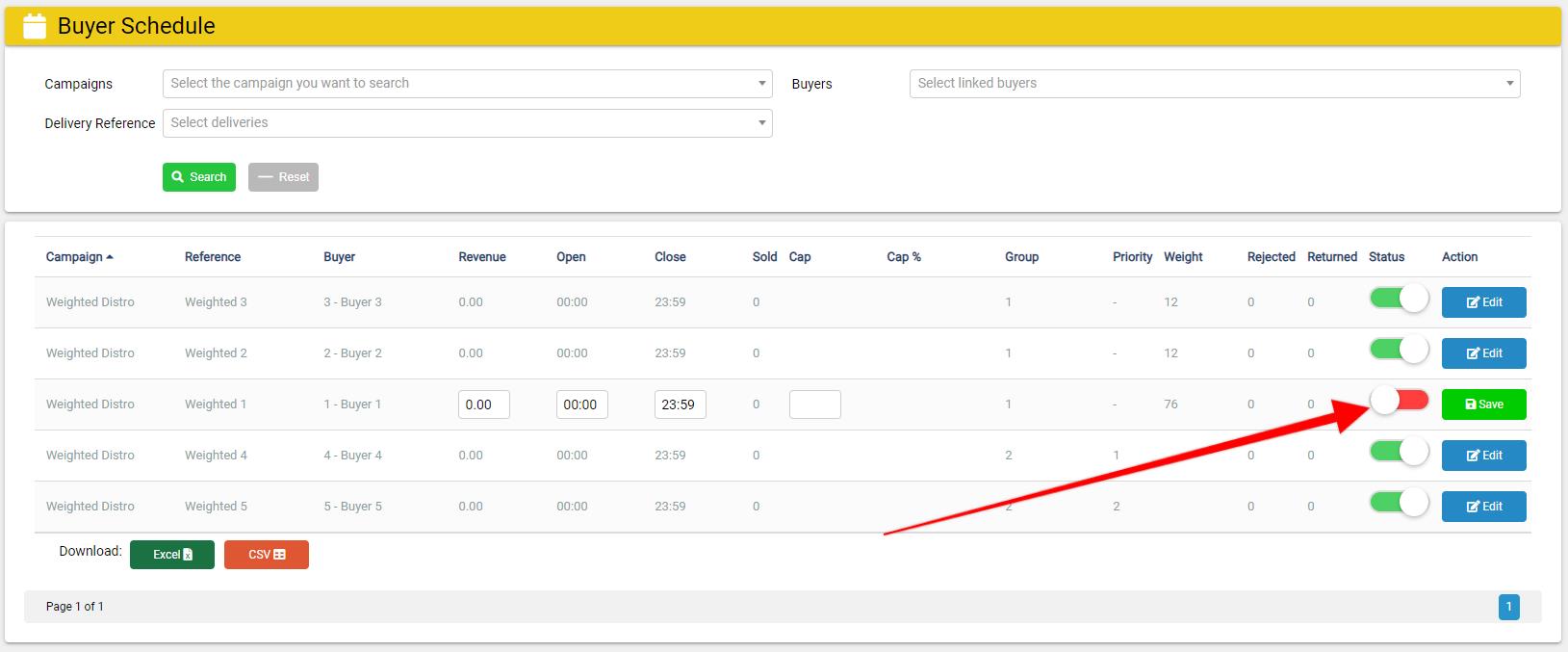Sort by the Sold column header

coord(765,257)
